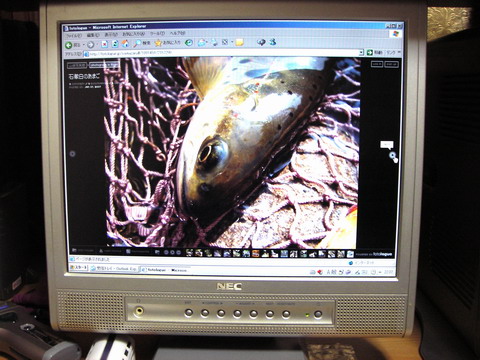This screenshot has width=480, height=360.
Task: Click the Windows Start button
Action: 79,267
